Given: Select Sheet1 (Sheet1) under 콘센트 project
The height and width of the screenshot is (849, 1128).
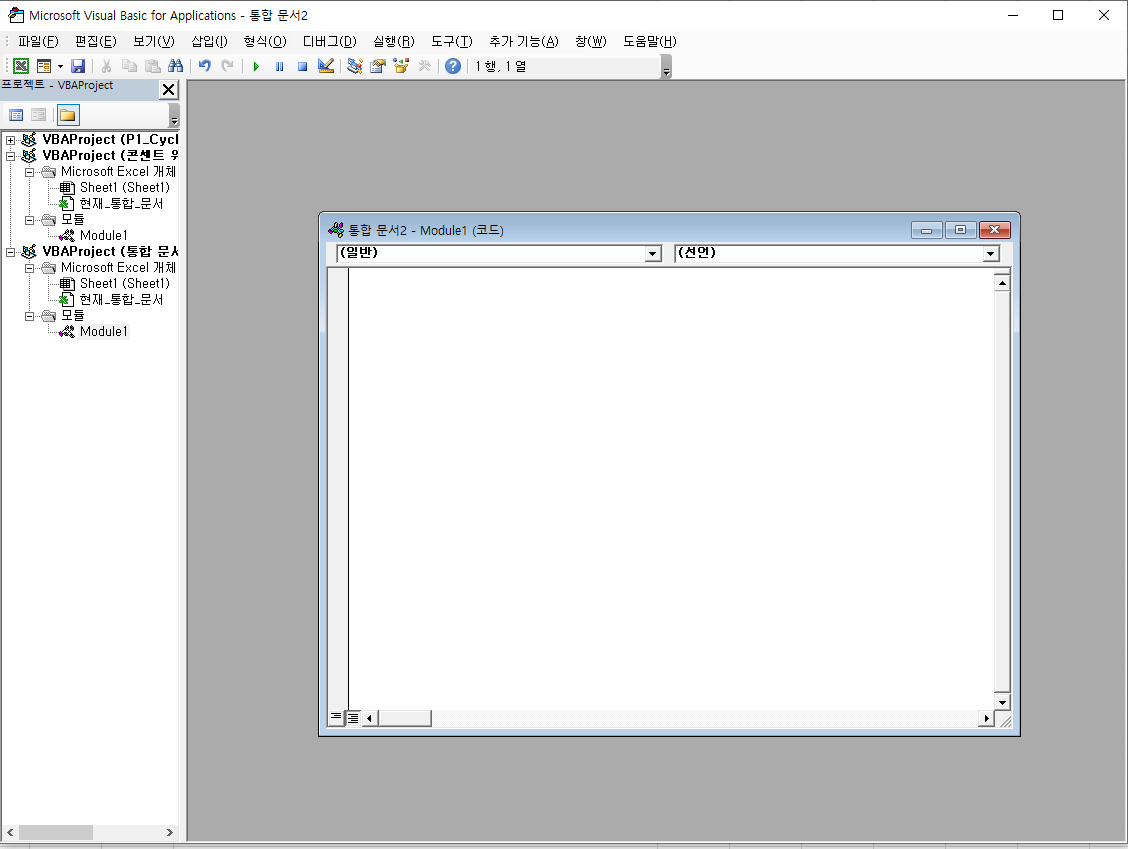Looking at the screenshot, I should 124,188.
